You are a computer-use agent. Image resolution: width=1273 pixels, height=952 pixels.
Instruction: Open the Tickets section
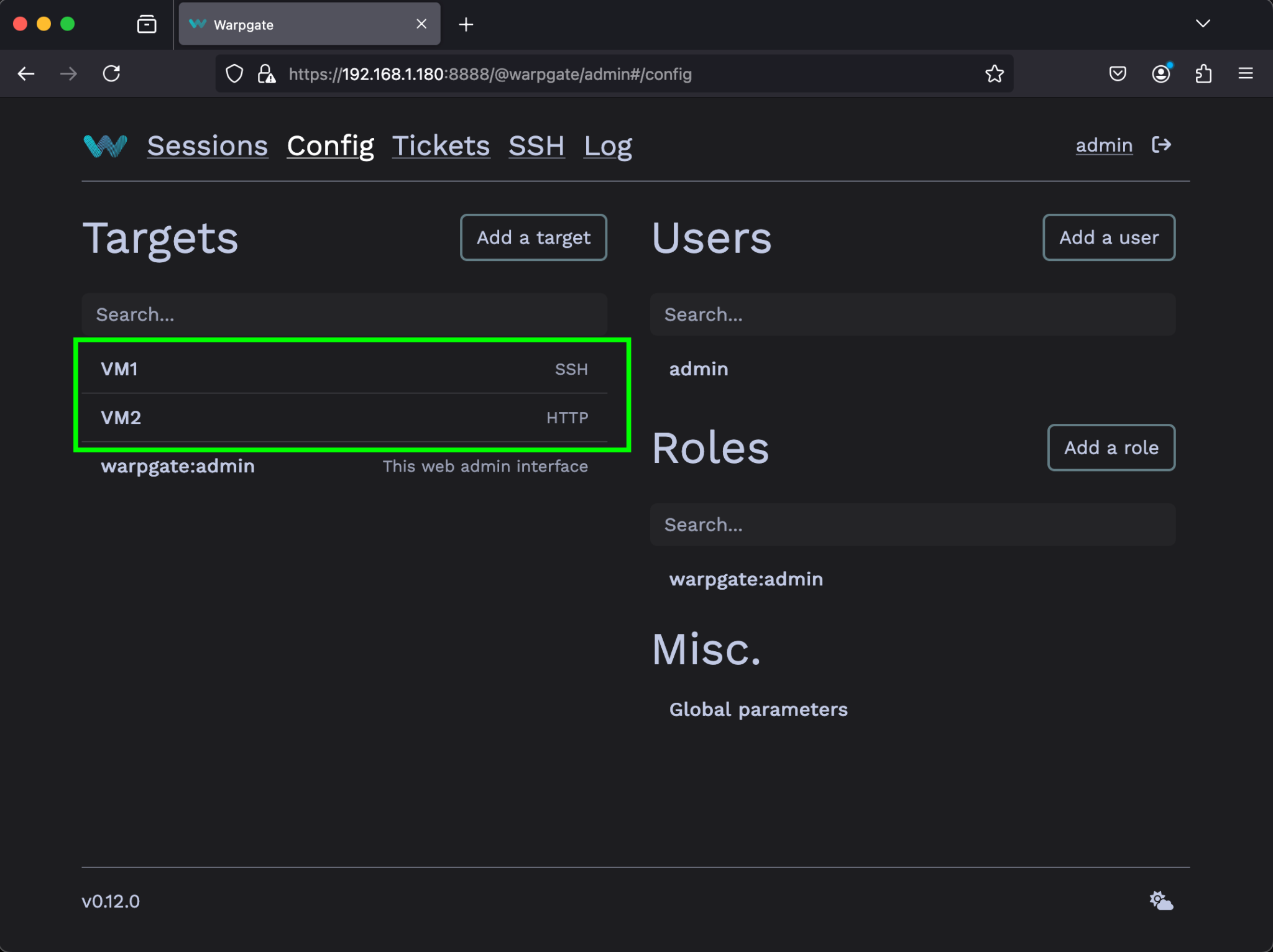[x=441, y=146]
